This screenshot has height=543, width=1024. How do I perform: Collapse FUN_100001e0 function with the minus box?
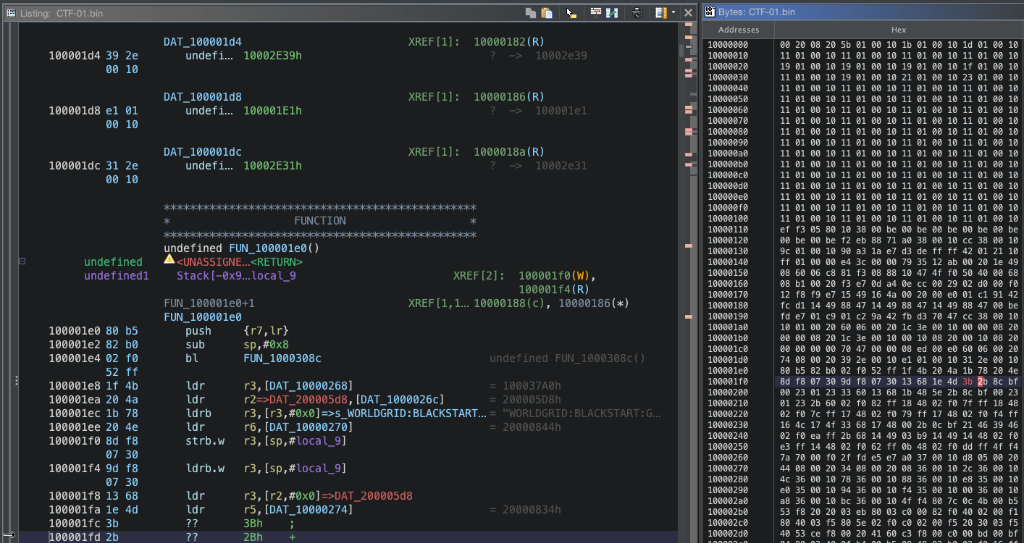[22, 261]
